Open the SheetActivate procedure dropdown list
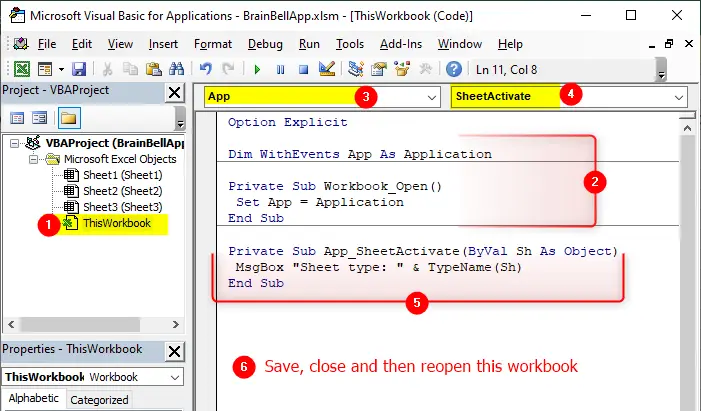 [679, 97]
